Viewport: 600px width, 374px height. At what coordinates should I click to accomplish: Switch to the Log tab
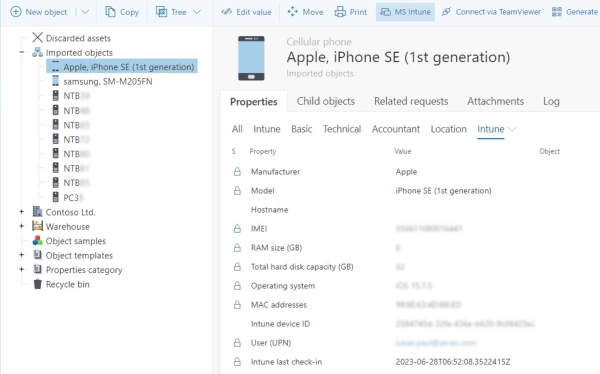tap(551, 101)
